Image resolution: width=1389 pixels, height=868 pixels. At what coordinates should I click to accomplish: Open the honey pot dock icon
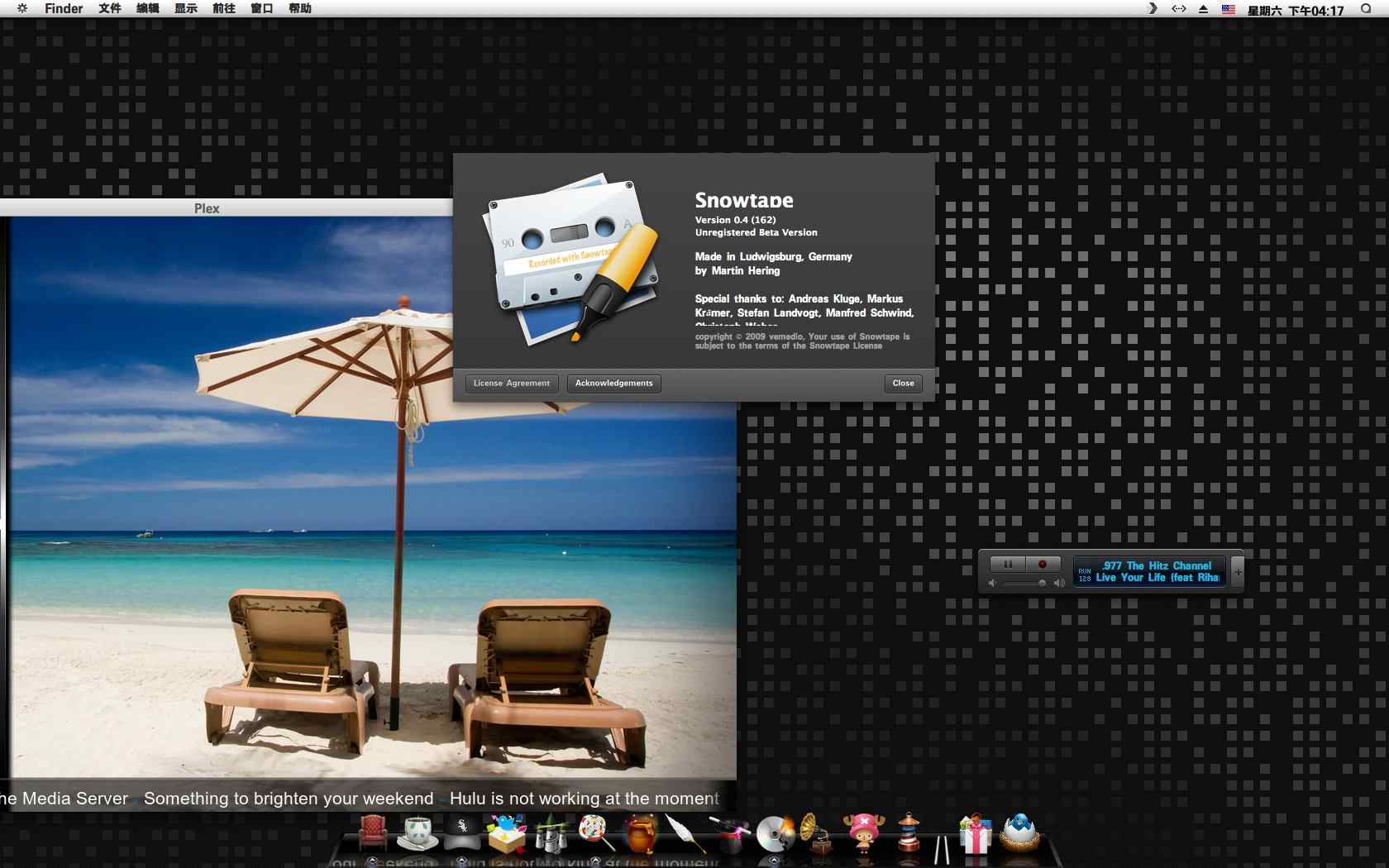tap(640, 833)
